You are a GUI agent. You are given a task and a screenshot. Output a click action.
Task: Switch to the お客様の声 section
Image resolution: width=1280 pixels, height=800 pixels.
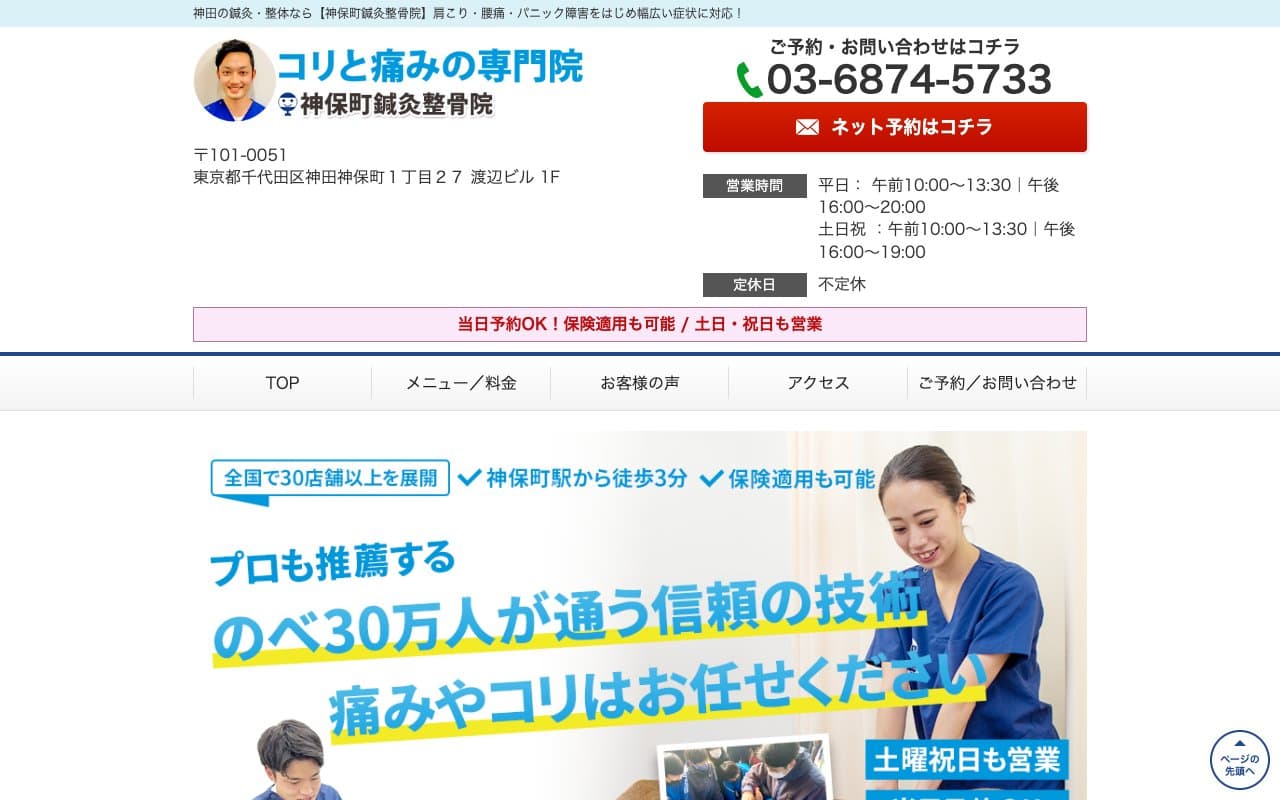[639, 382]
